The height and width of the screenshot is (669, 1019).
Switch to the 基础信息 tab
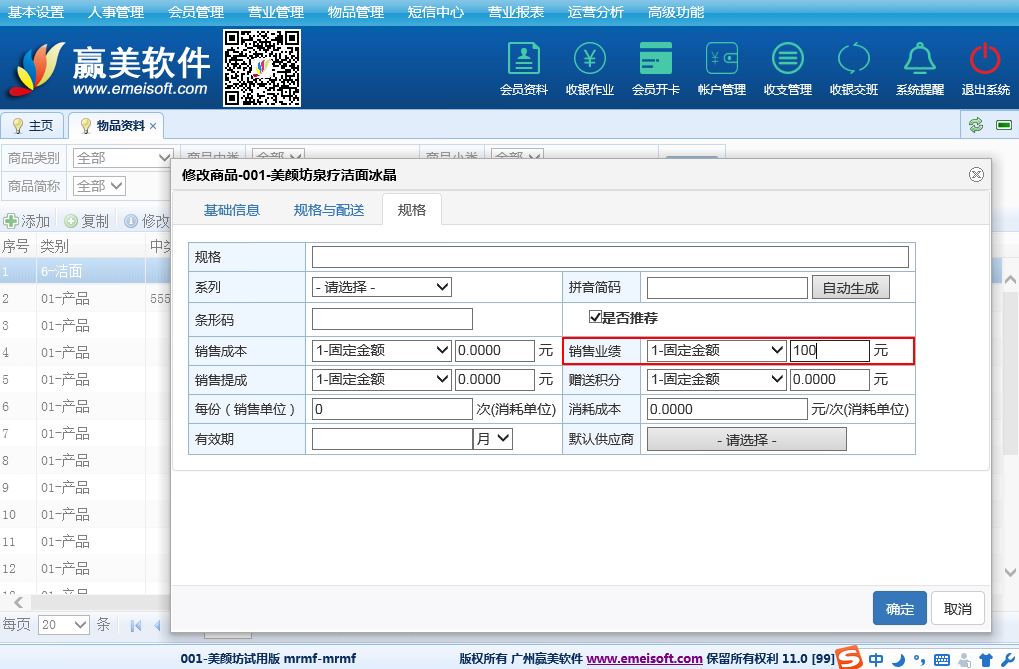tap(232, 210)
